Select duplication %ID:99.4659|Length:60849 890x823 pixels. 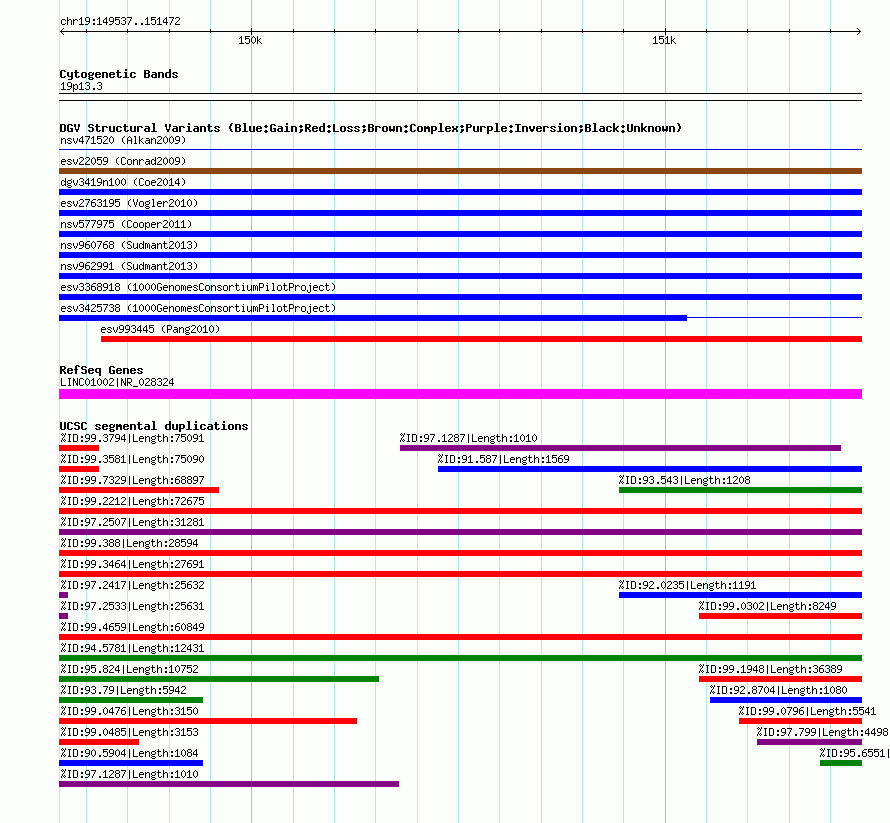point(132,627)
